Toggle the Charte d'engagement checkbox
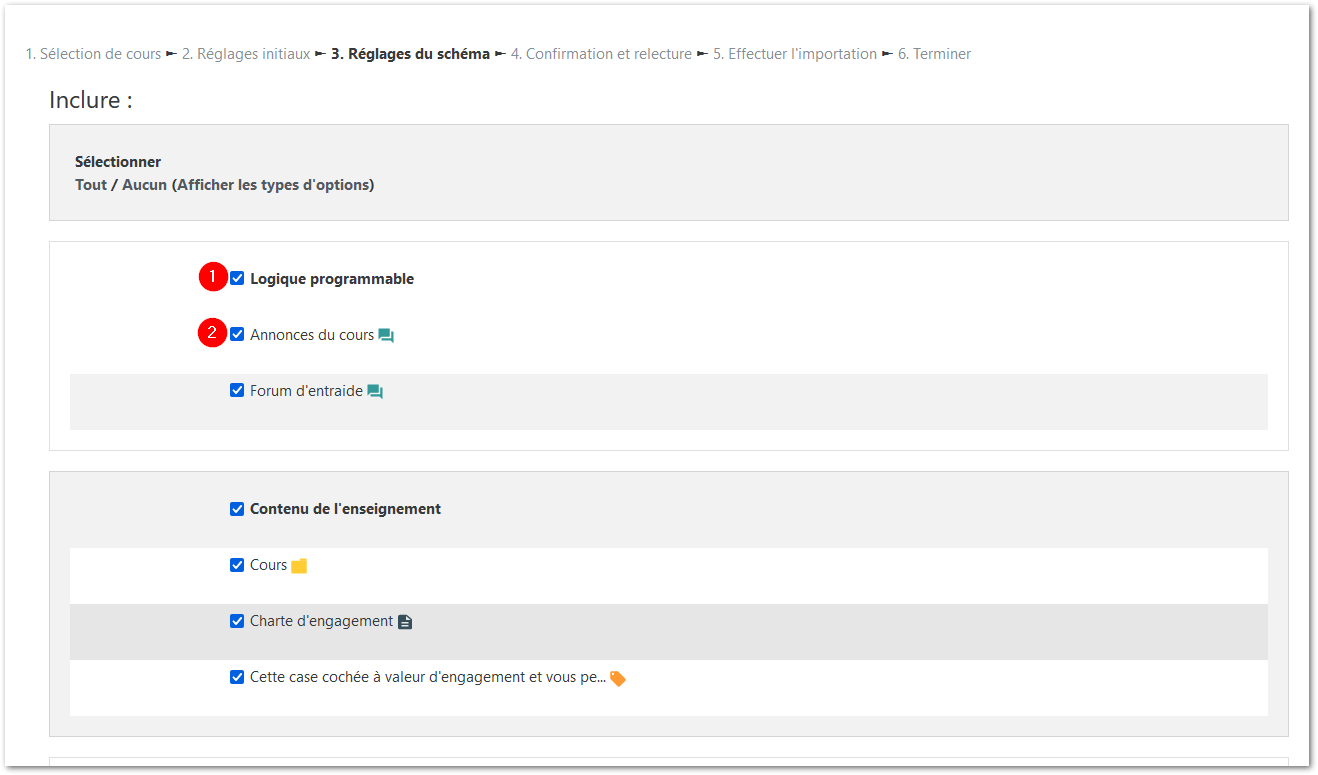Viewport: 1318px width, 775px height. 237,621
